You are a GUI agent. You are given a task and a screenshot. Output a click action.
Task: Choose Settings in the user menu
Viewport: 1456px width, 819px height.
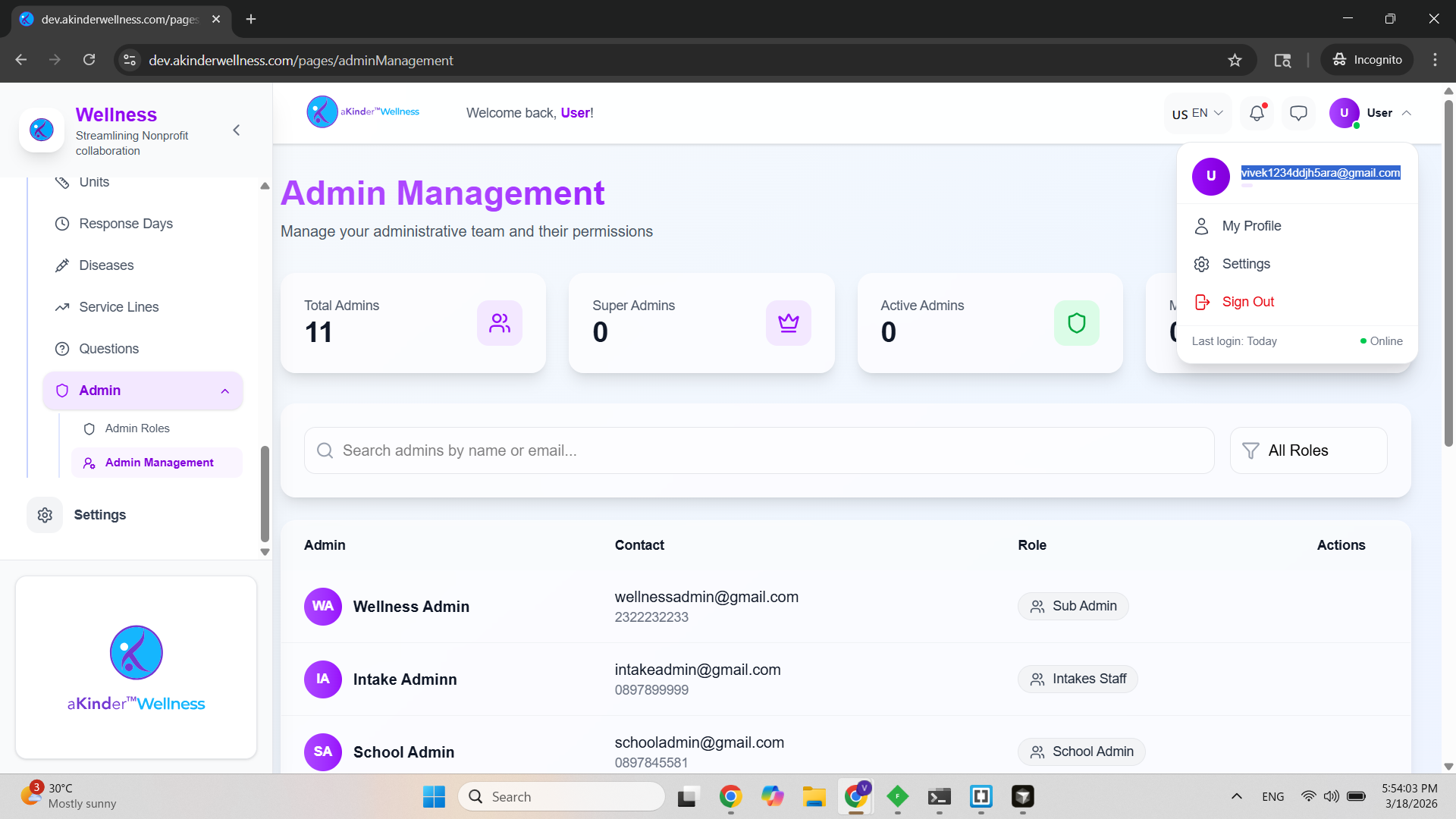[x=1246, y=264]
